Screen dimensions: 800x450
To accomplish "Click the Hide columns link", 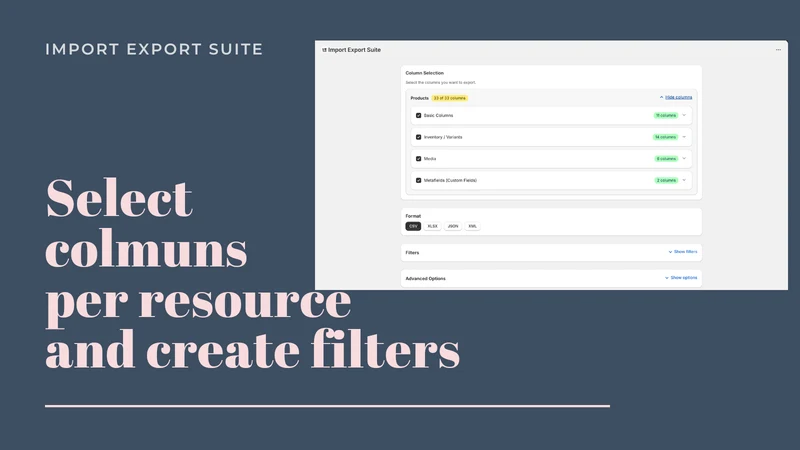I will 679,97.
